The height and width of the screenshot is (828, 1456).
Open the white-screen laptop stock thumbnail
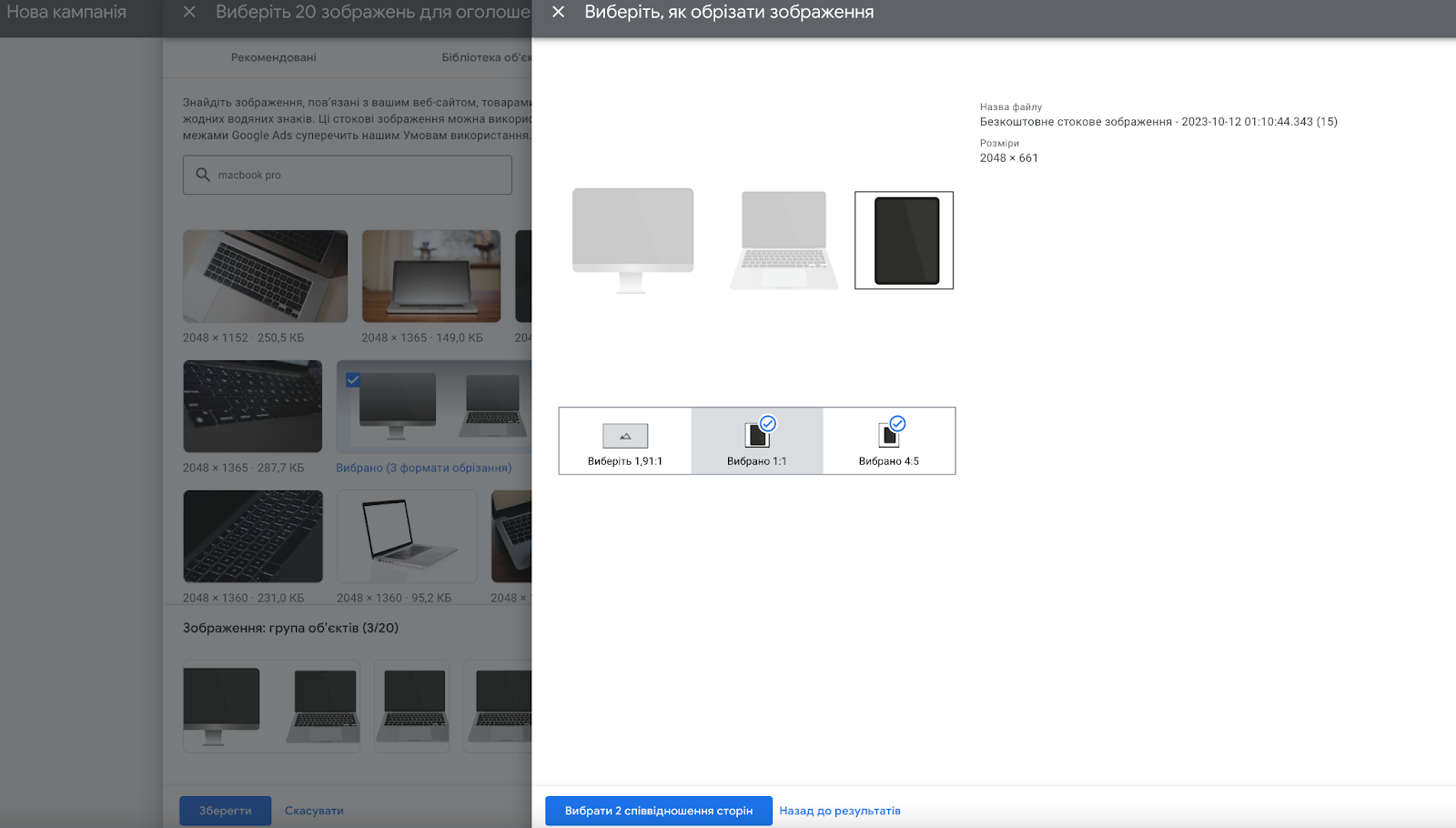407,536
